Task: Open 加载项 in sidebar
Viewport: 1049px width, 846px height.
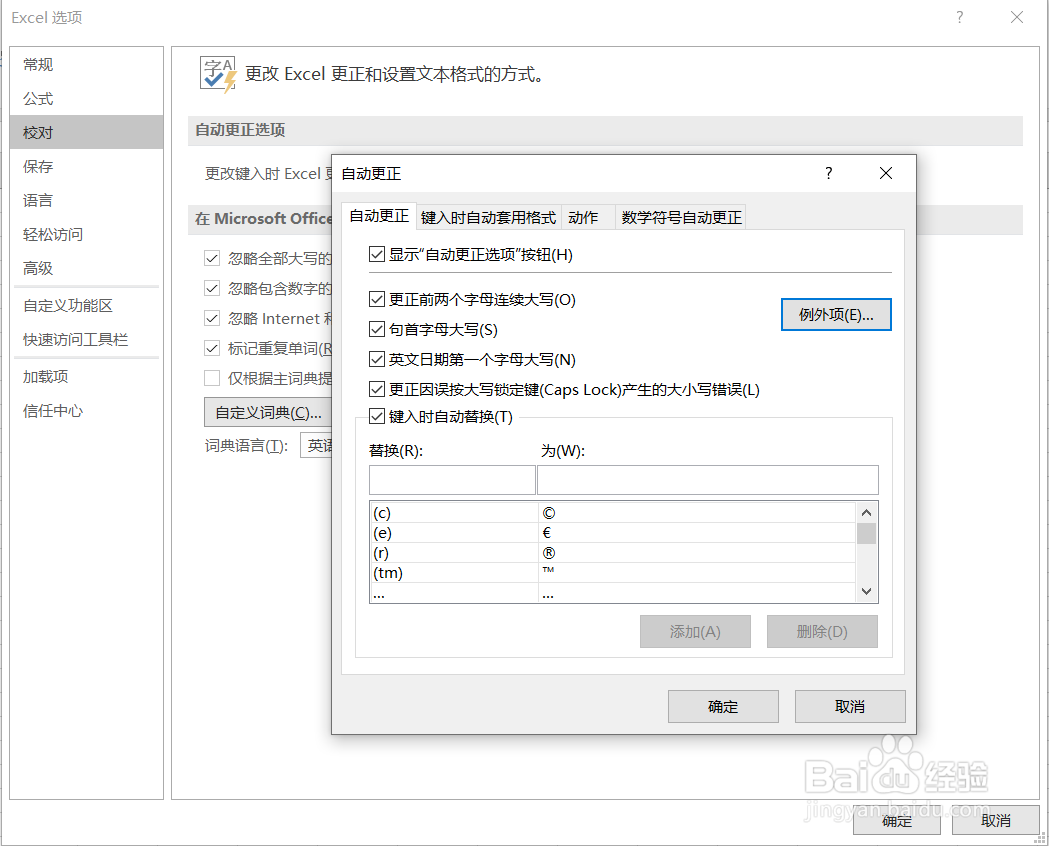Action: pyautogui.click(x=86, y=377)
